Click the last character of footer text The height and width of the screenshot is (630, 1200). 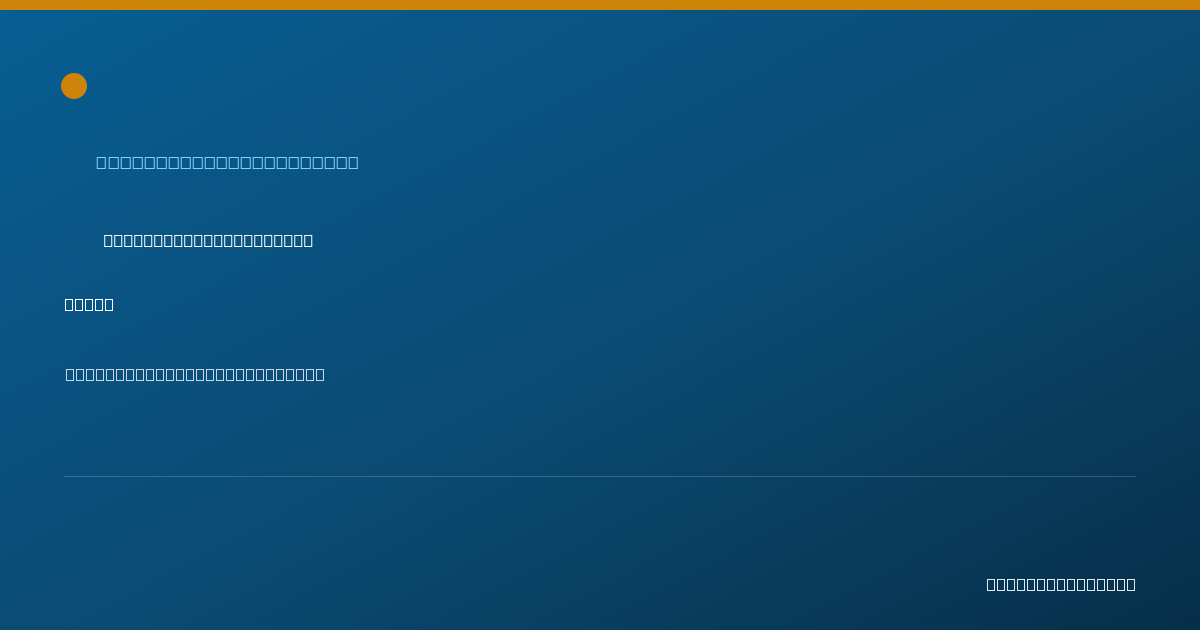[x=1131, y=584]
